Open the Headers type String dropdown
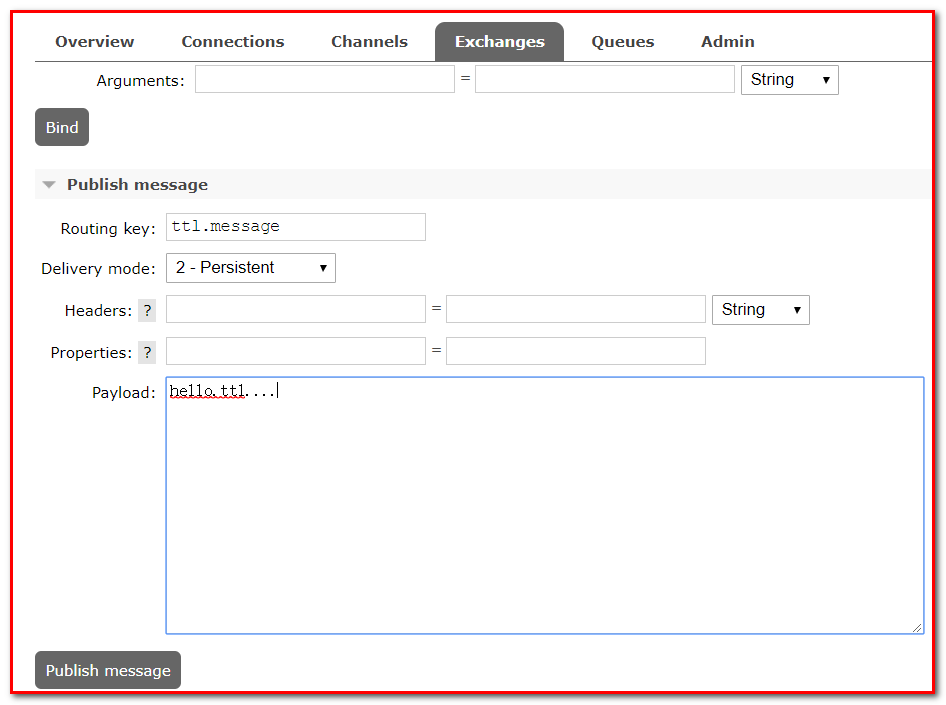The width and height of the screenshot is (946, 705). pyautogui.click(x=760, y=310)
